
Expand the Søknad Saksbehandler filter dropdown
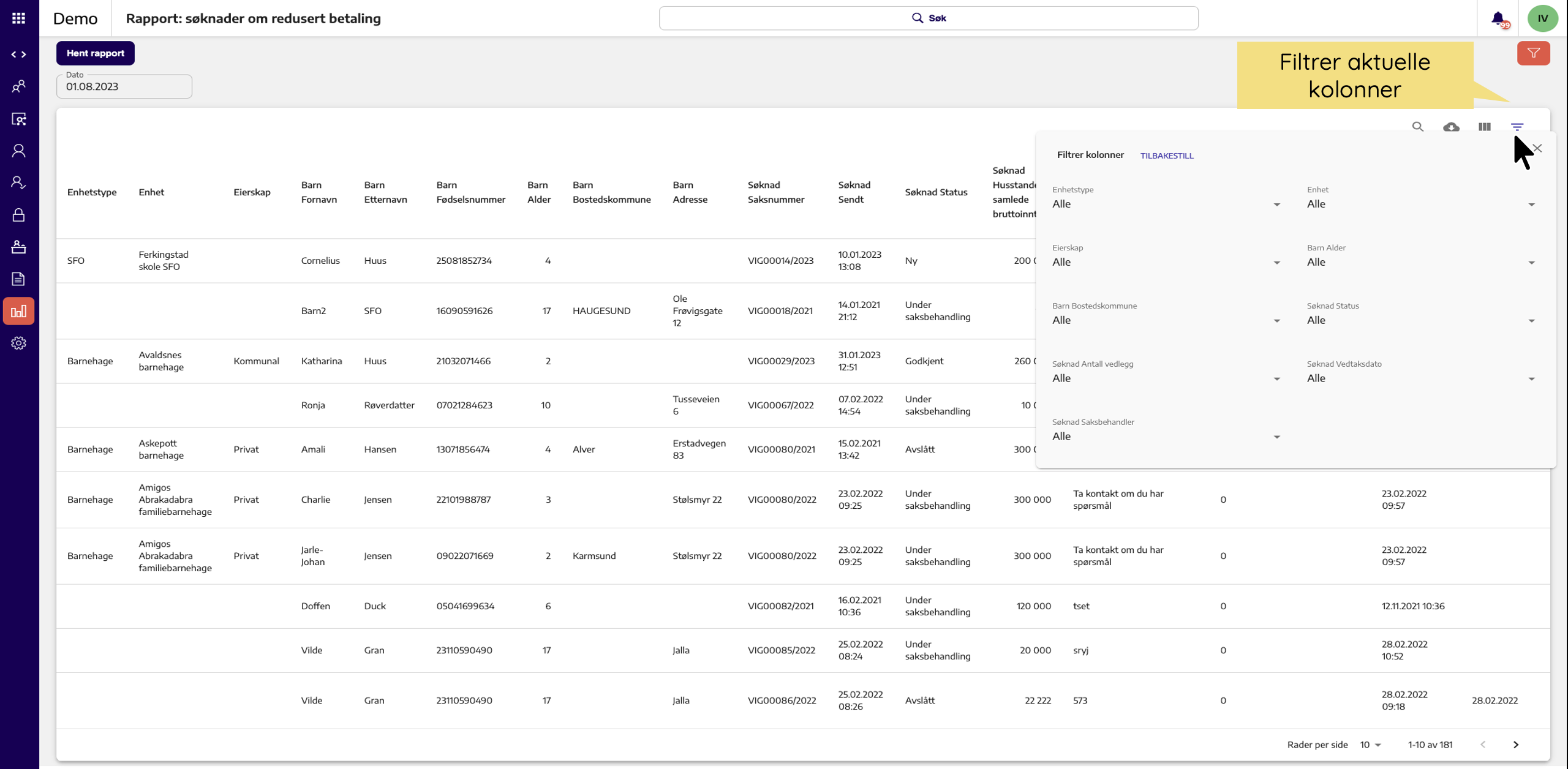coord(1166,437)
